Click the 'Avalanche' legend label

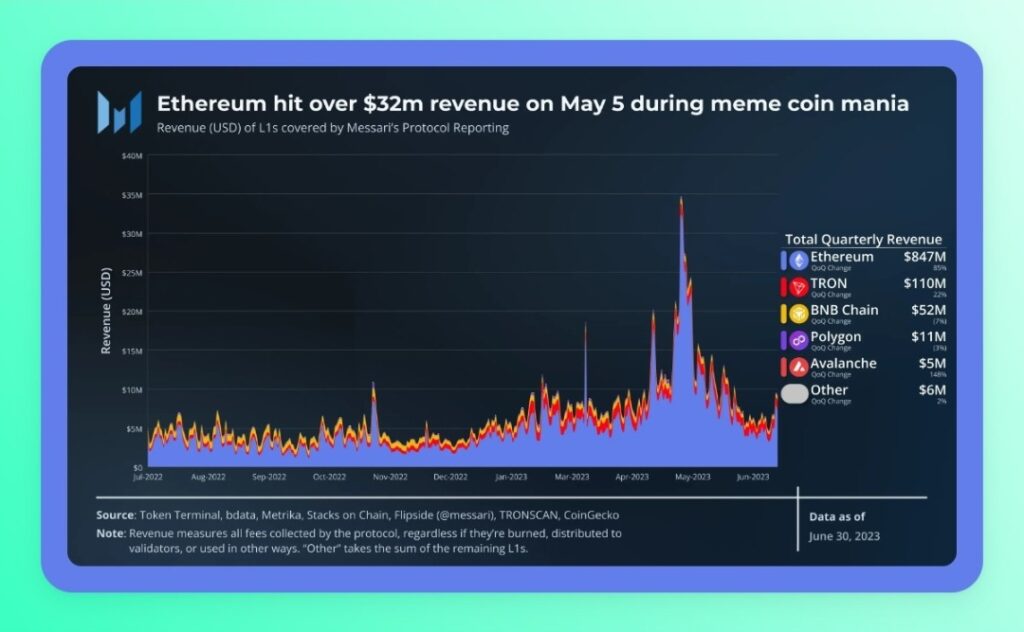pos(843,364)
